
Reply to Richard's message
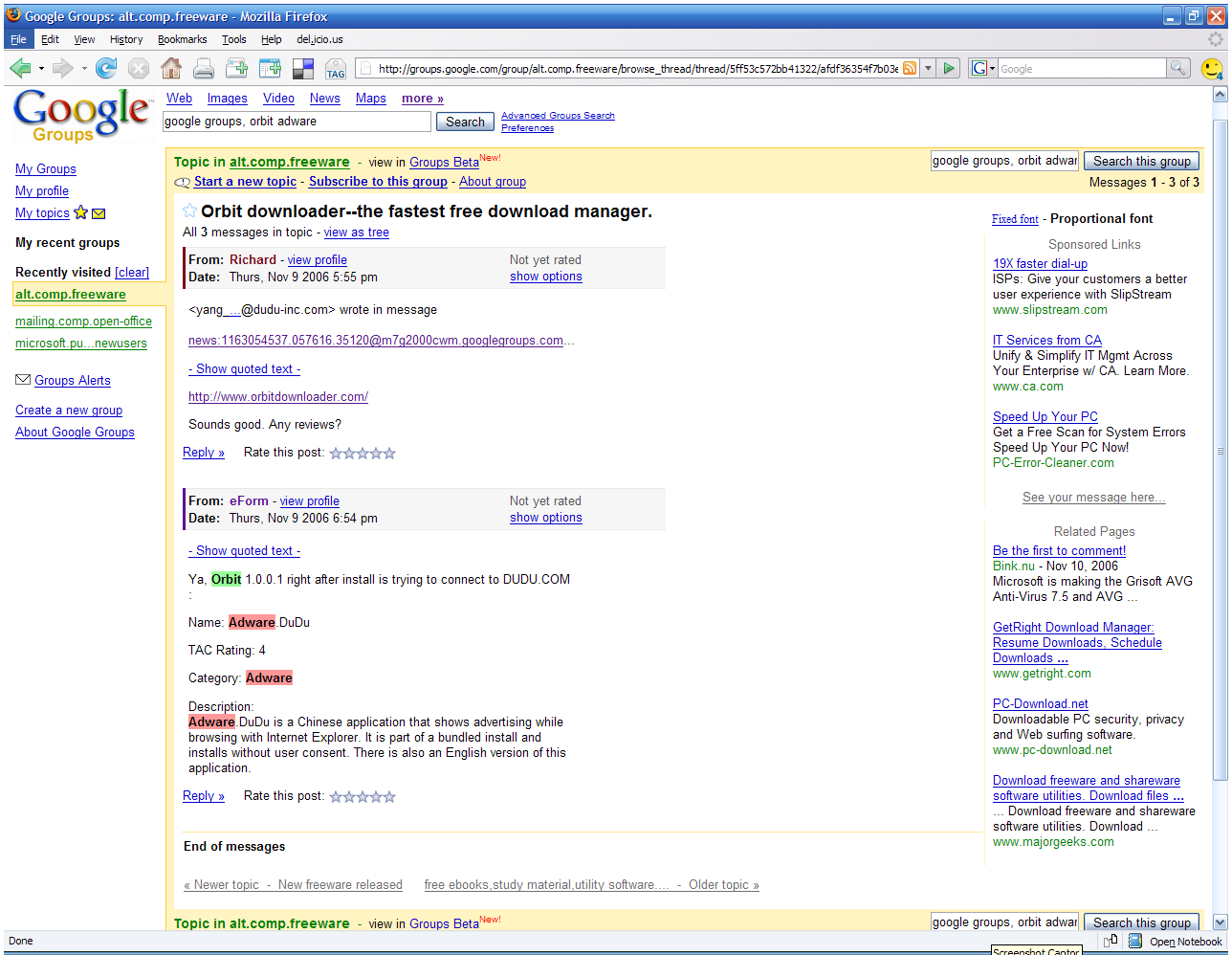coord(204,453)
